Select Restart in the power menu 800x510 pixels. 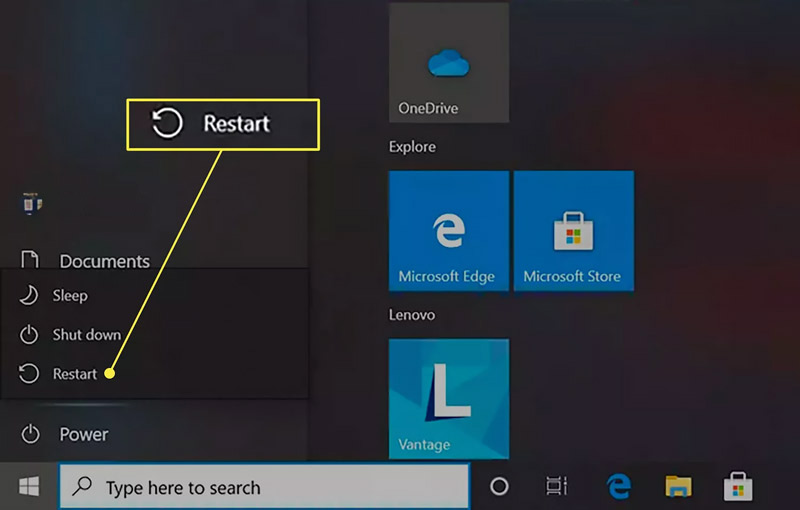pos(155,374)
